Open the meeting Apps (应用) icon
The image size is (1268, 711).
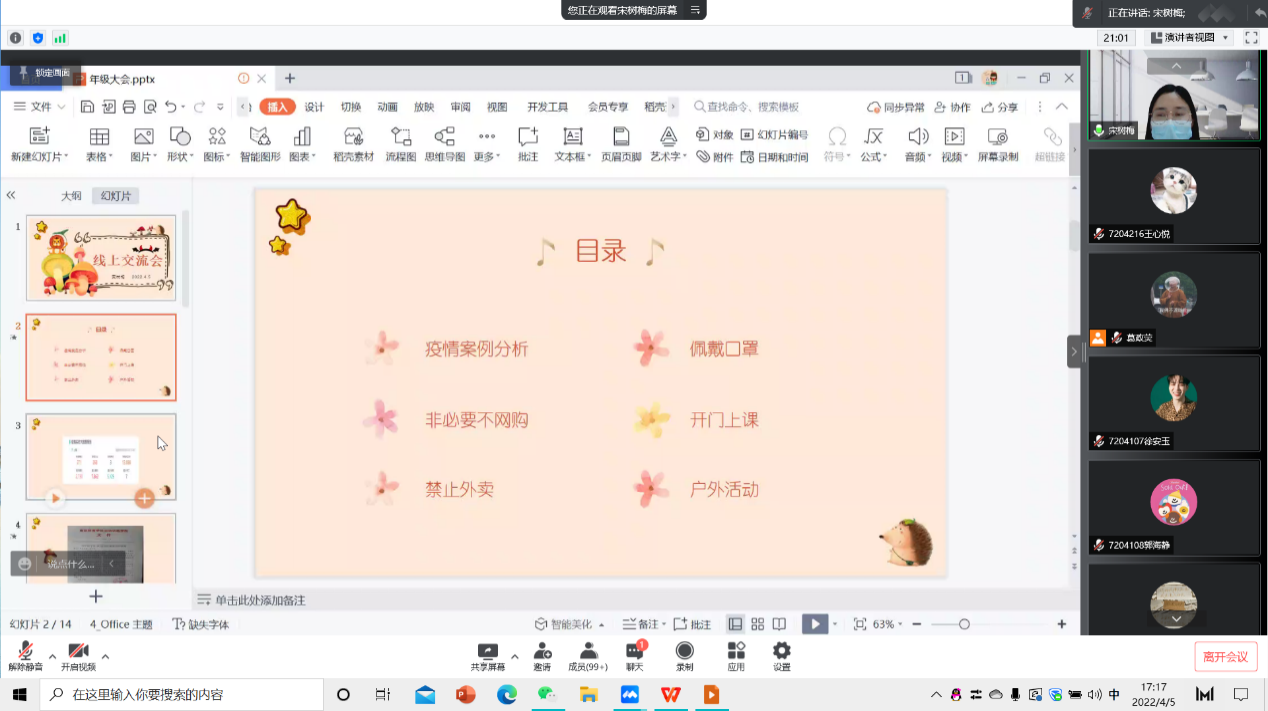[736, 651]
